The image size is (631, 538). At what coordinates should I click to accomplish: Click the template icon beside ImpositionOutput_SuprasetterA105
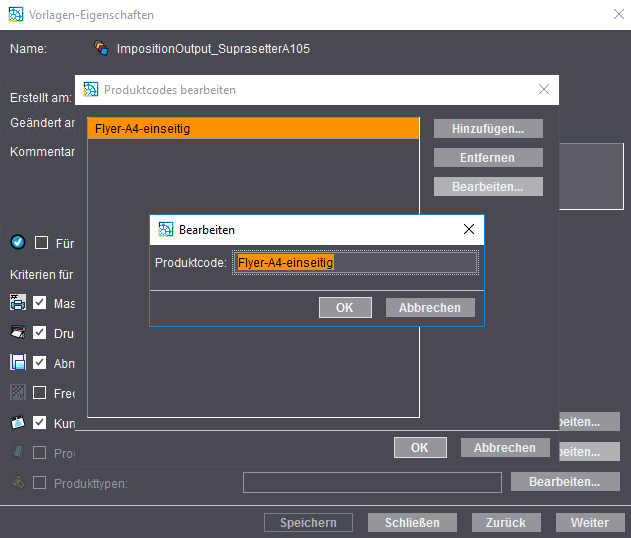[x=101, y=48]
